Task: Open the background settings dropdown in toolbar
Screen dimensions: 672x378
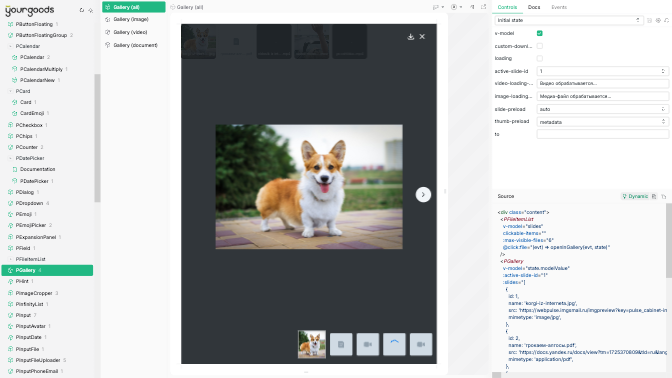Action: point(456,7)
